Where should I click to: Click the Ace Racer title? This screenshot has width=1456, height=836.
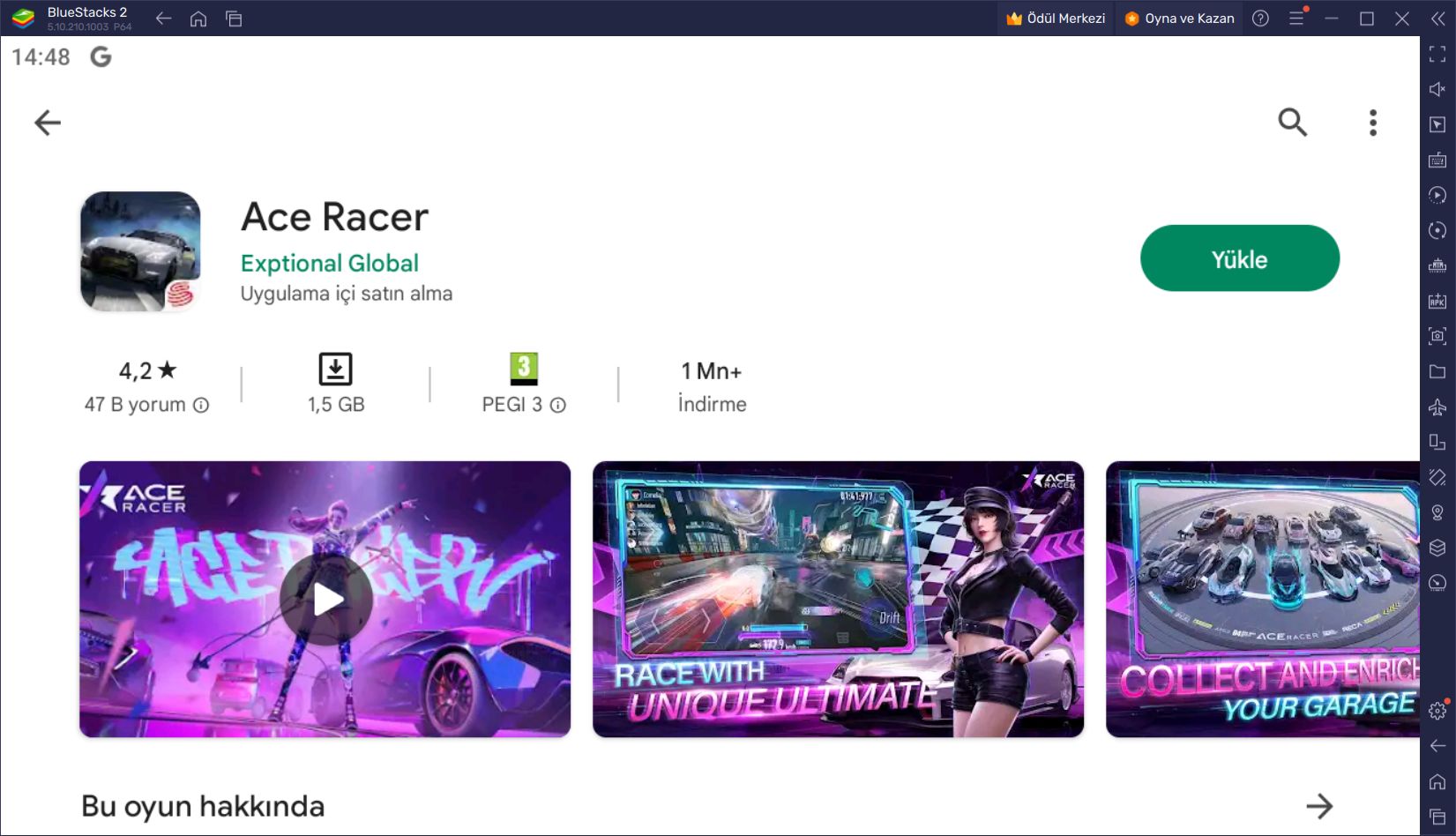pos(335,217)
